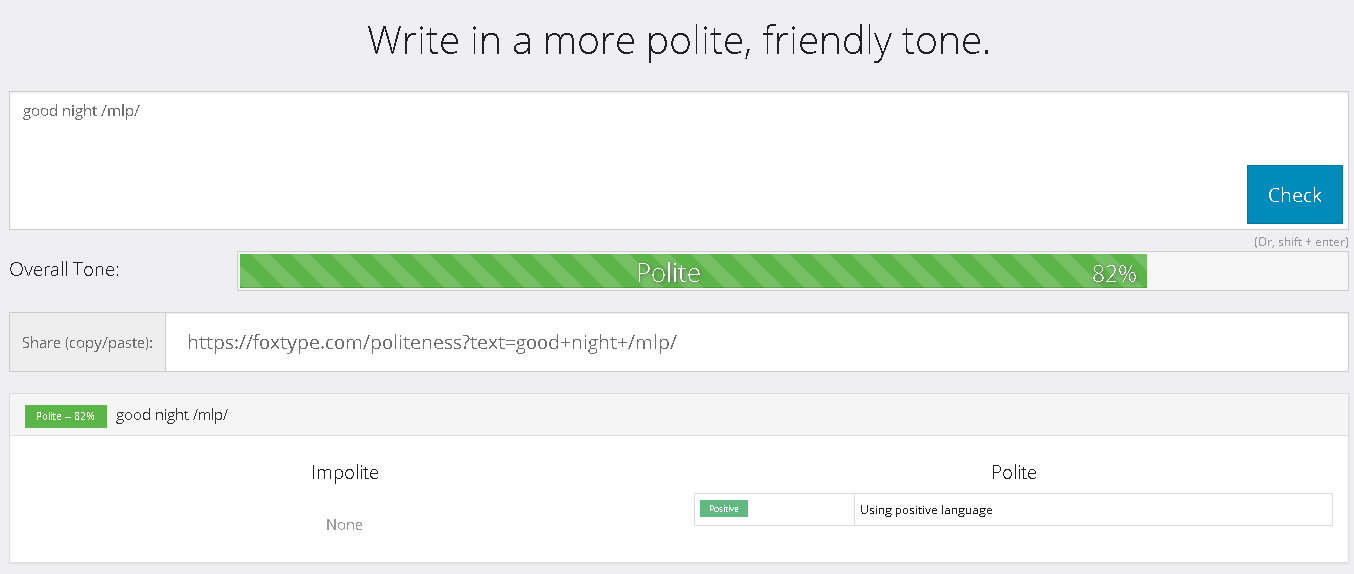Click 'None' under the Impolite column
This screenshot has height=574, width=1354.
coord(344,525)
